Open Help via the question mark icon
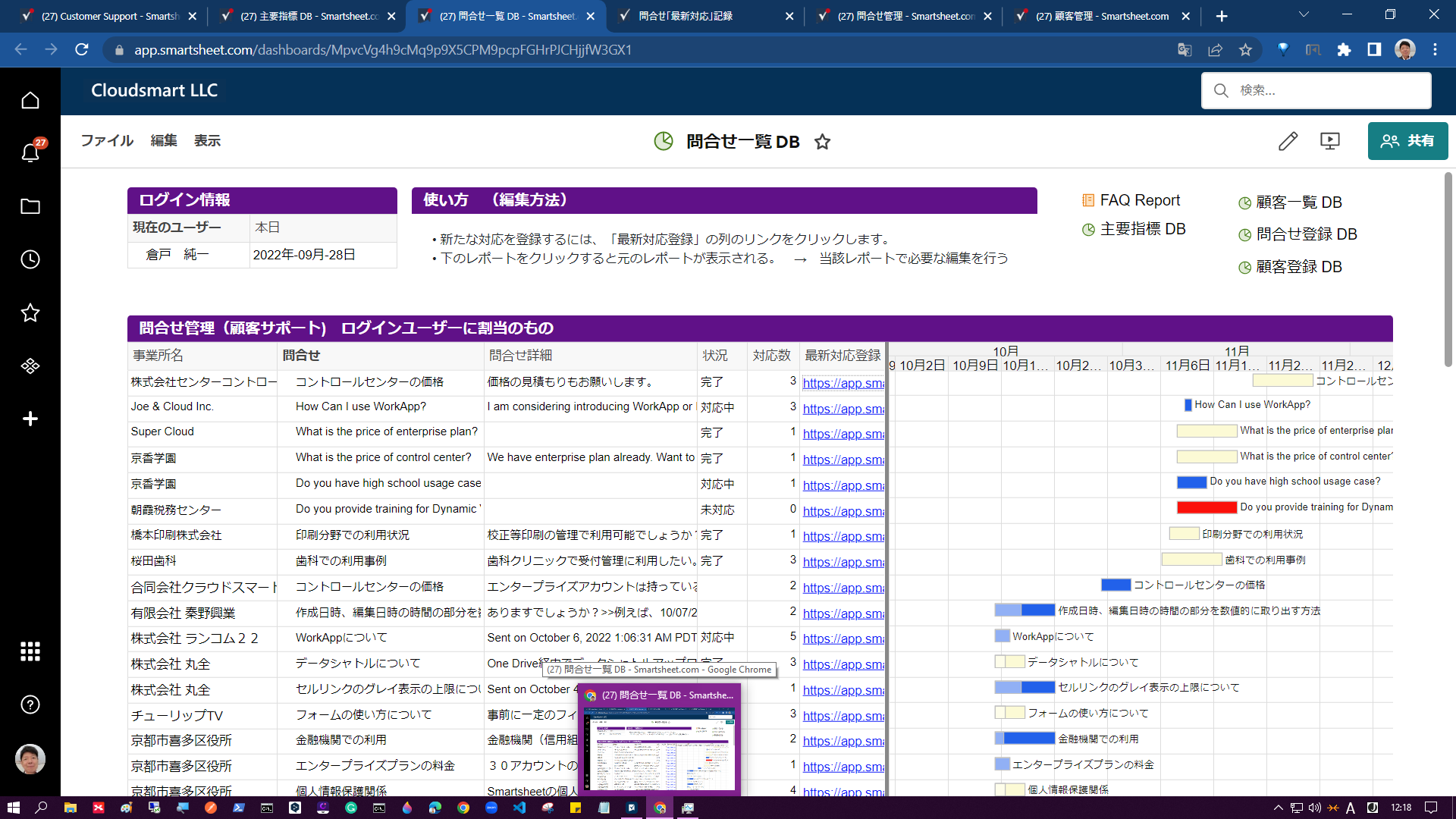This screenshot has width=1456, height=819. 30,704
